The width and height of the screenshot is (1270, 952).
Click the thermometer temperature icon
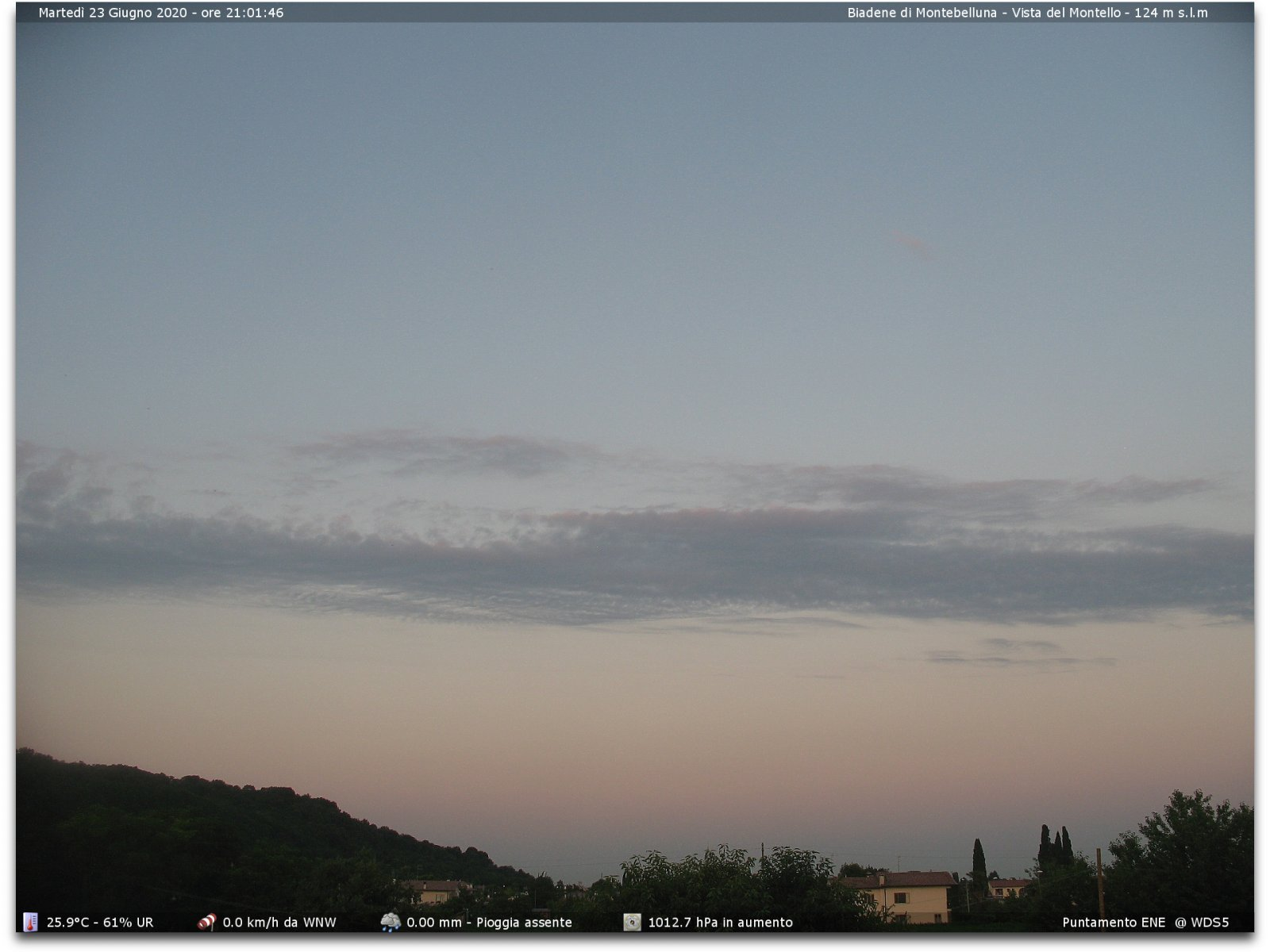pyautogui.click(x=30, y=922)
